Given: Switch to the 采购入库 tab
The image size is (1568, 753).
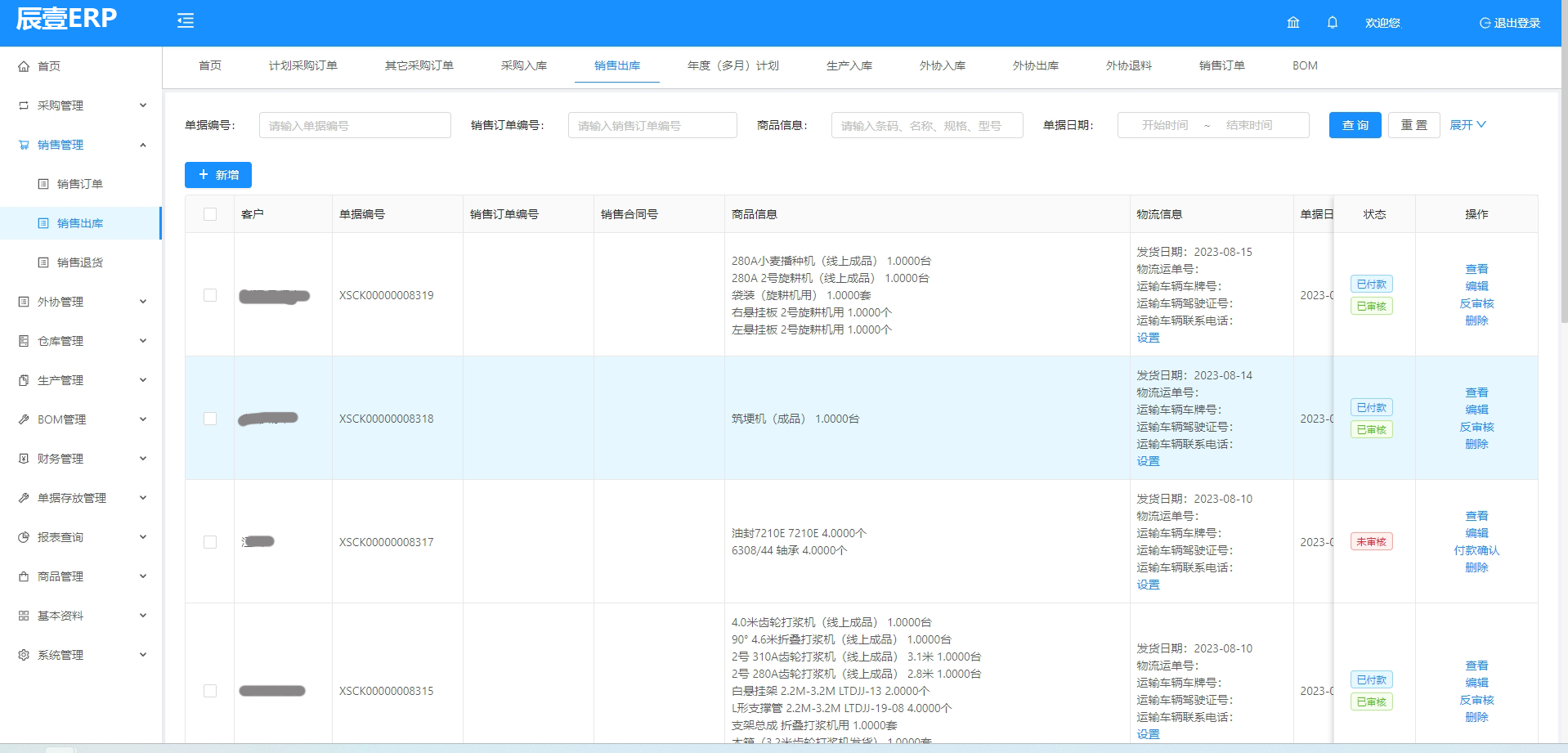Looking at the screenshot, I should click(x=524, y=65).
